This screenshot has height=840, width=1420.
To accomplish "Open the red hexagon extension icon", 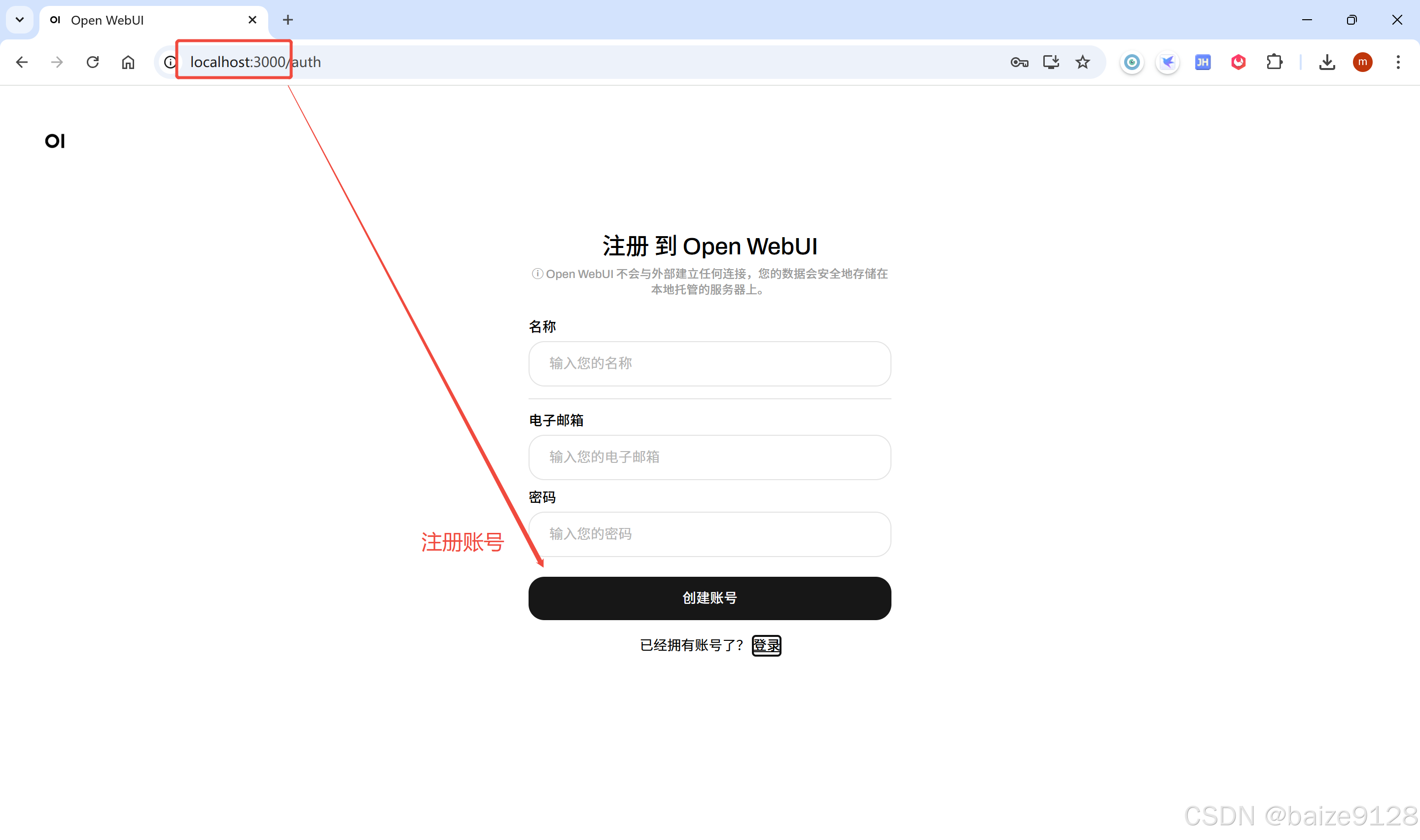I will coord(1239,62).
